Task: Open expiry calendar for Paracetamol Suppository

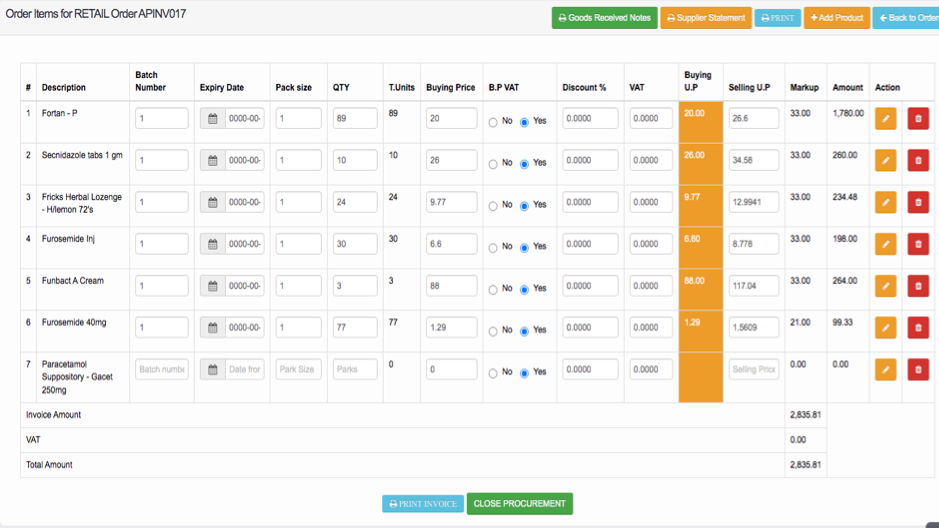Action: pyautogui.click(x=213, y=369)
